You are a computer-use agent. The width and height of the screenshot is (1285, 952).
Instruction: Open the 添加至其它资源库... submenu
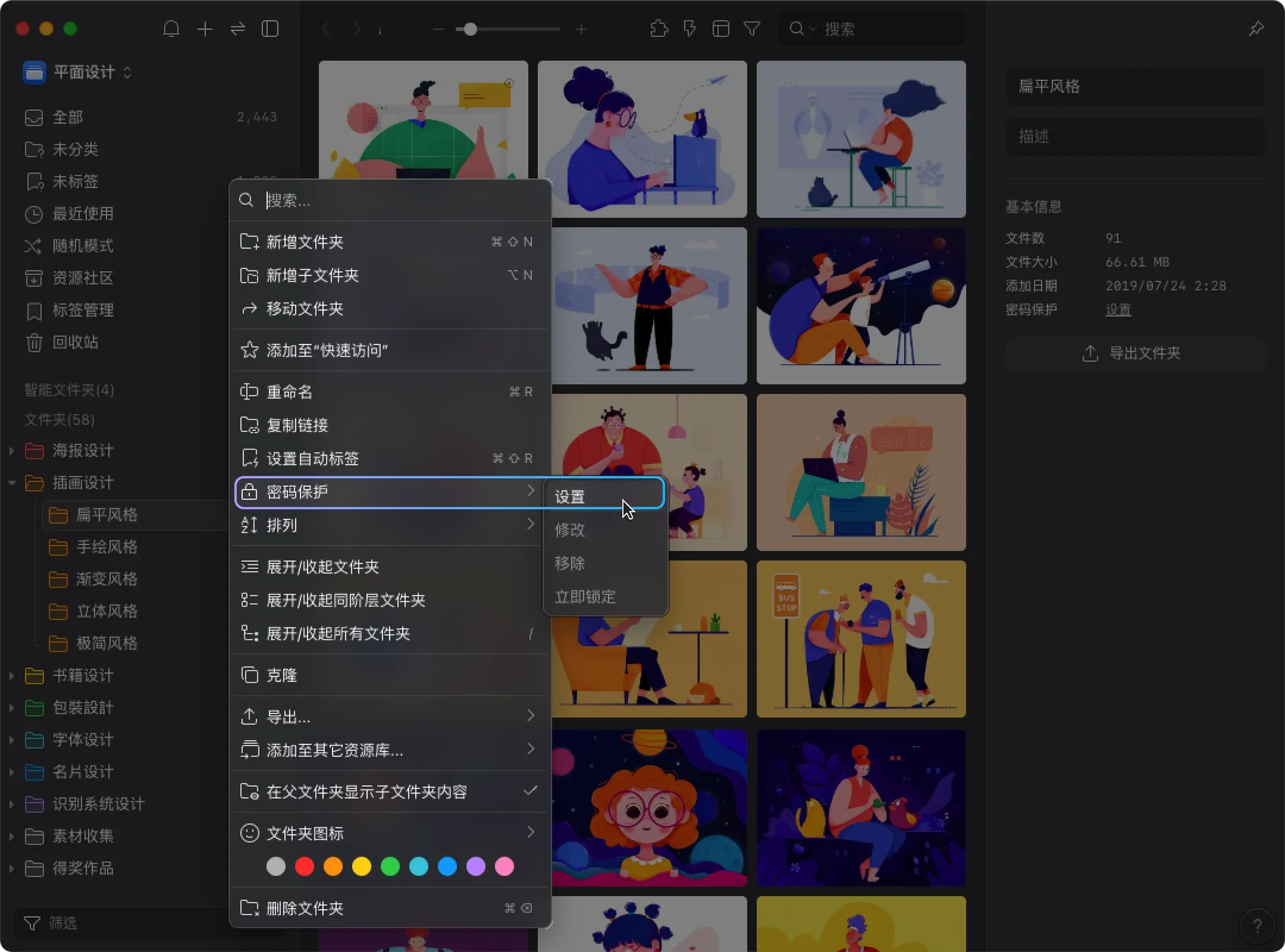click(x=390, y=750)
